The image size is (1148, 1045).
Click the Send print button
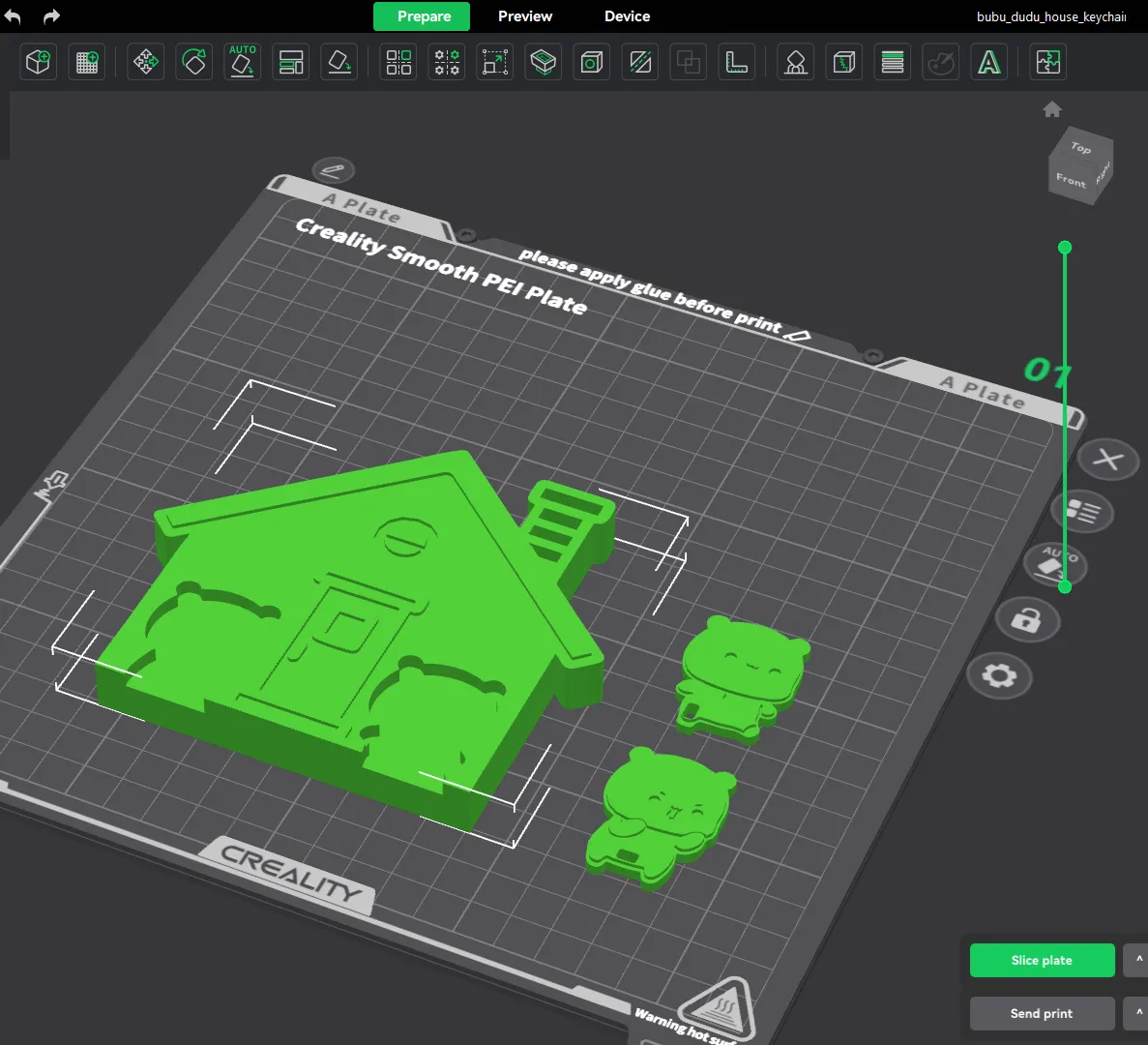(1042, 1013)
